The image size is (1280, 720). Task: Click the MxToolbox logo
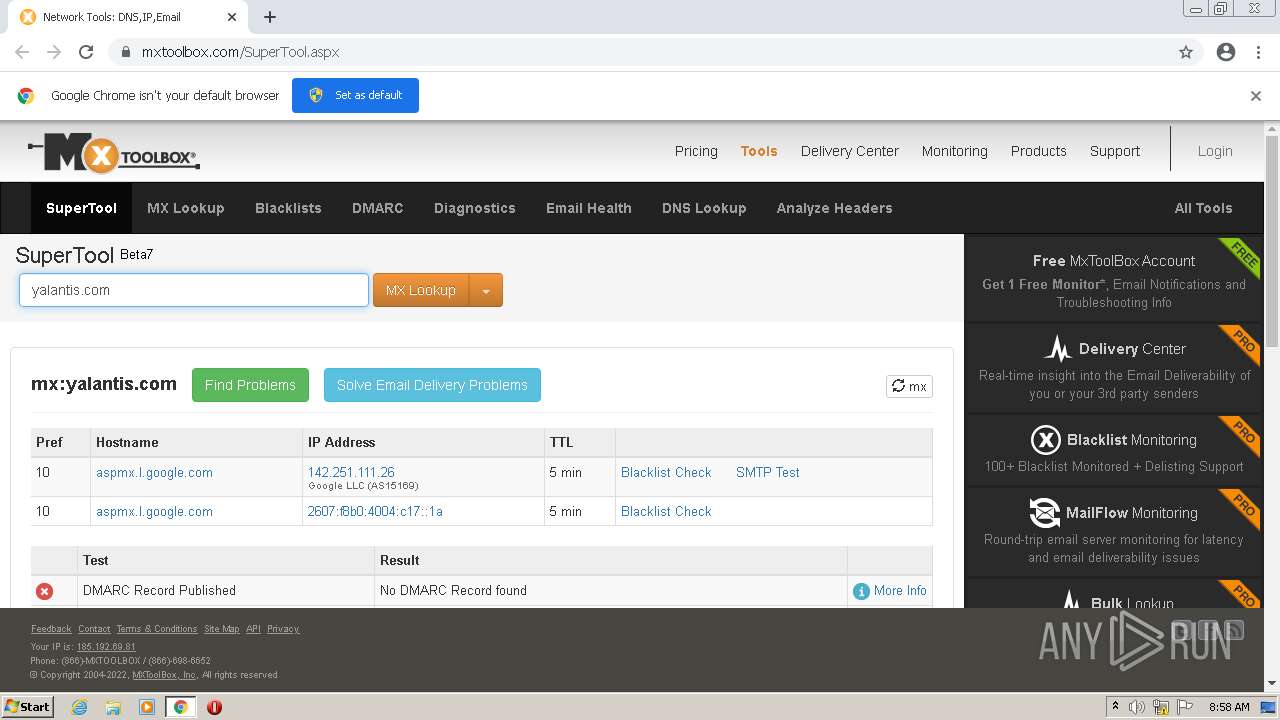tap(114, 154)
